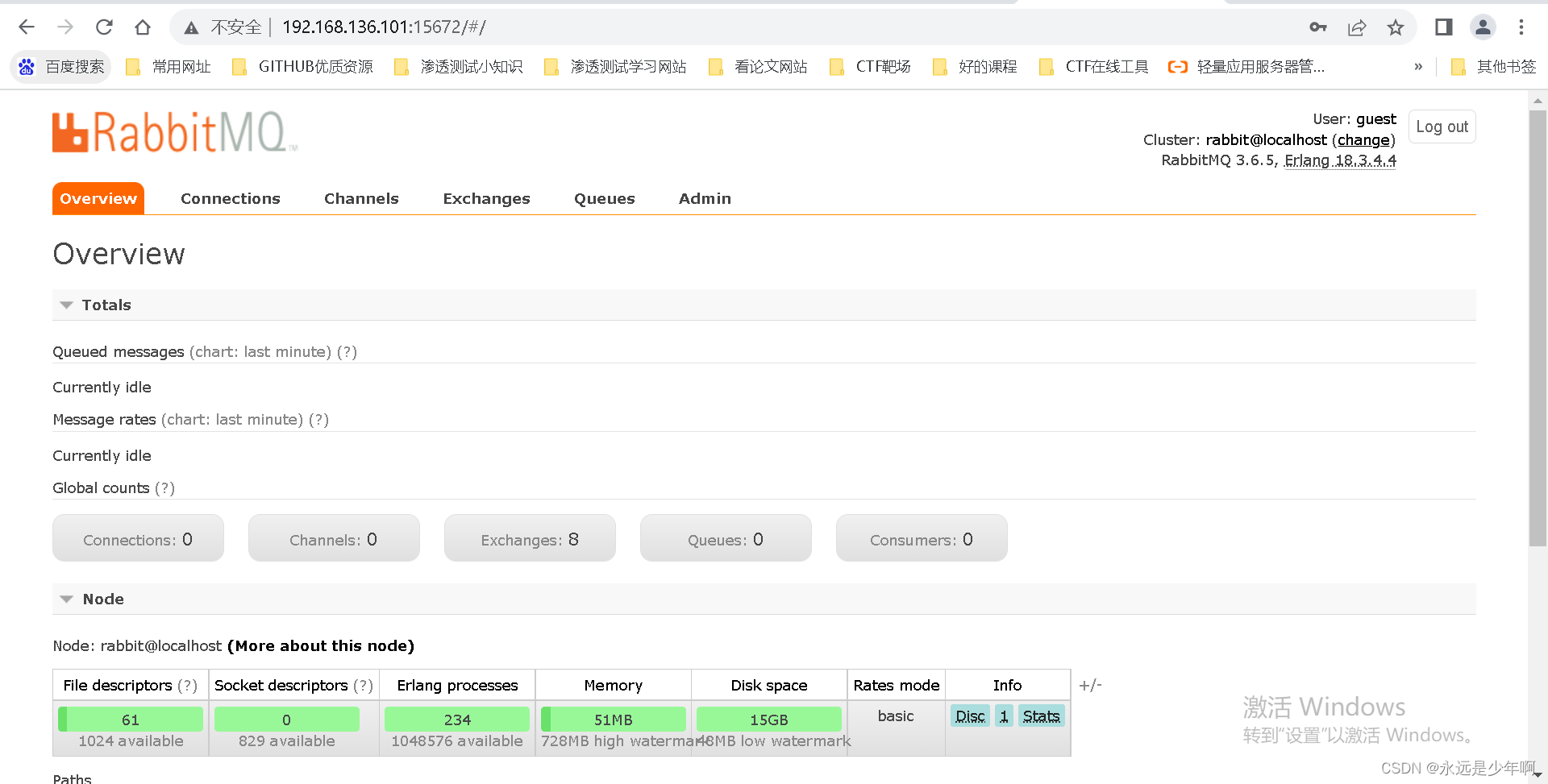This screenshot has width=1548, height=784.
Task: Go to browser home icon
Action: (x=143, y=27)
